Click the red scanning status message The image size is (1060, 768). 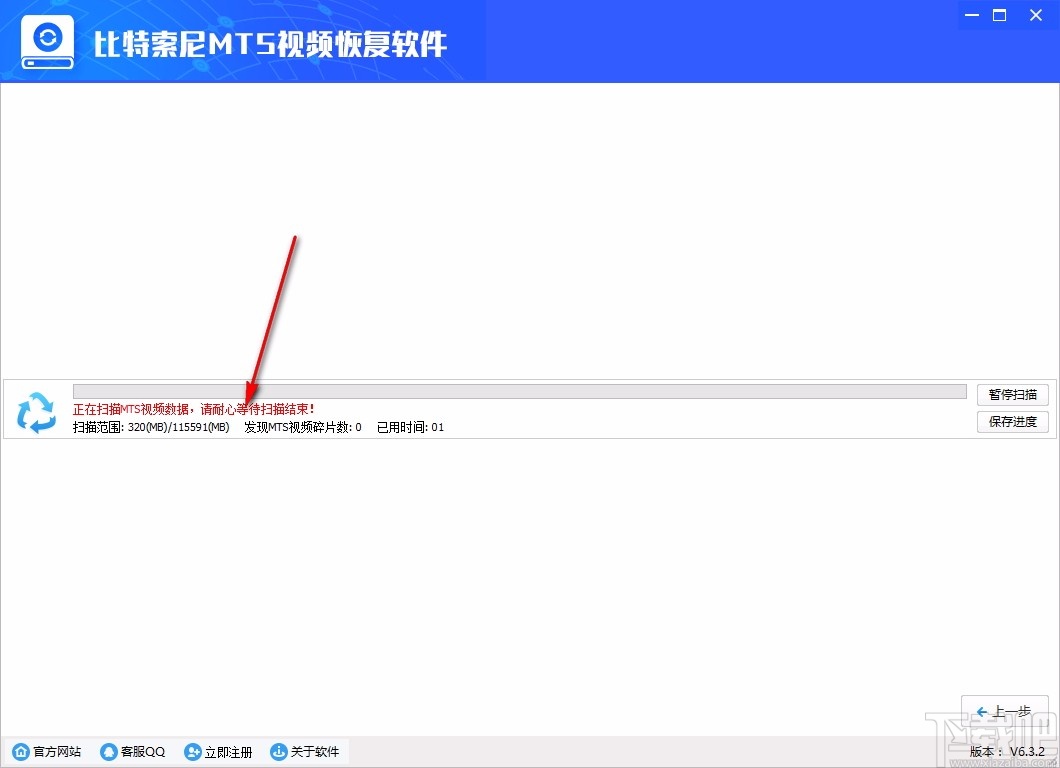point(192,409)
